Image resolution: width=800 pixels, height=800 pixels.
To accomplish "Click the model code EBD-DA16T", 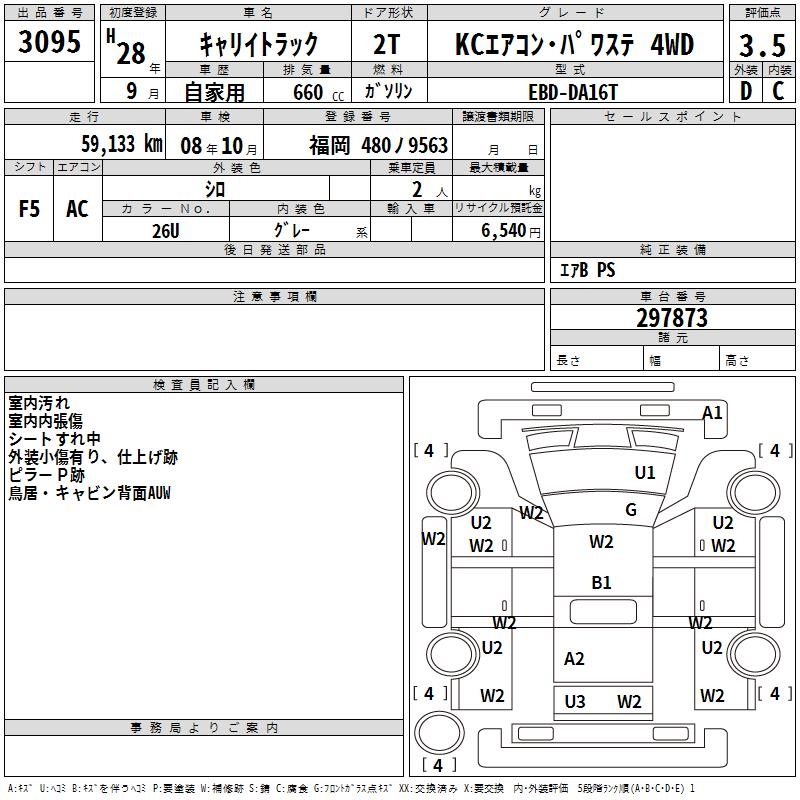I will point(573,93).
